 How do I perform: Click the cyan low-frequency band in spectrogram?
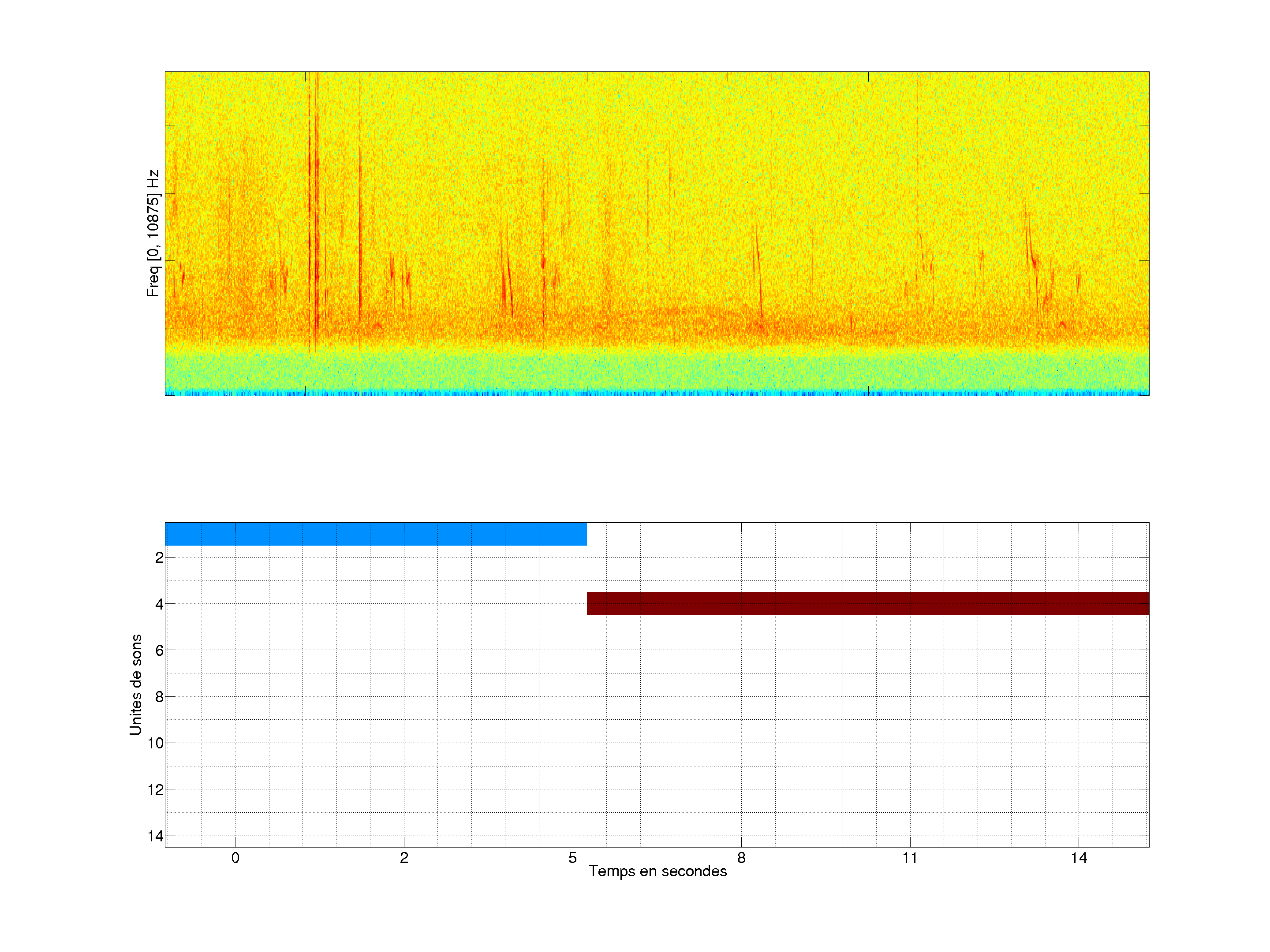coord(657,370)
